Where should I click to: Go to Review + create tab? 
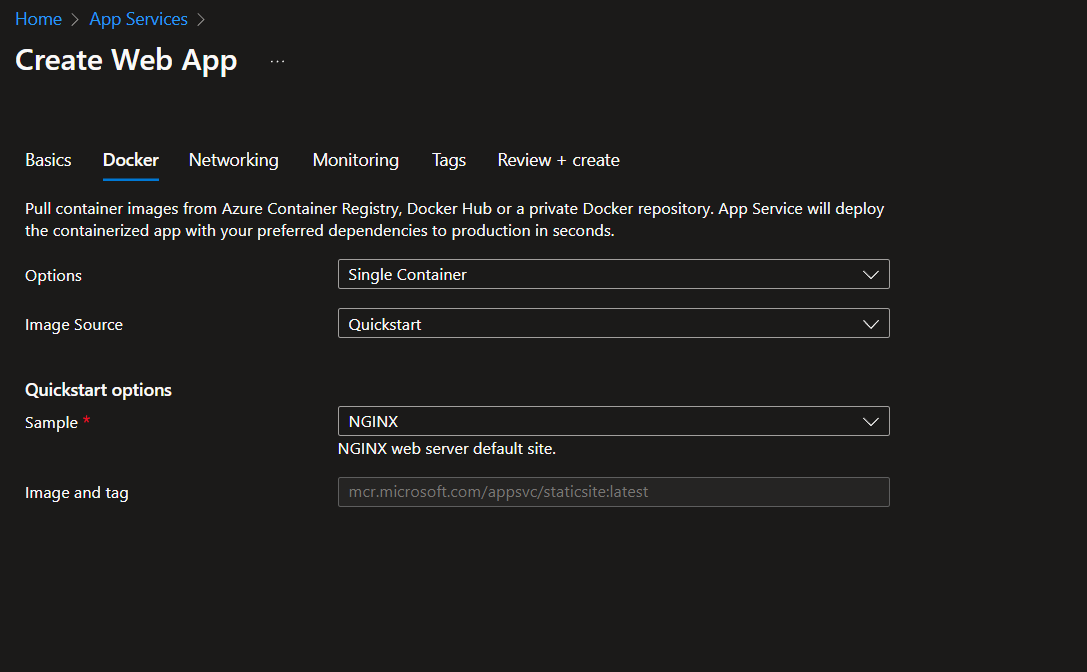(558, 160)
